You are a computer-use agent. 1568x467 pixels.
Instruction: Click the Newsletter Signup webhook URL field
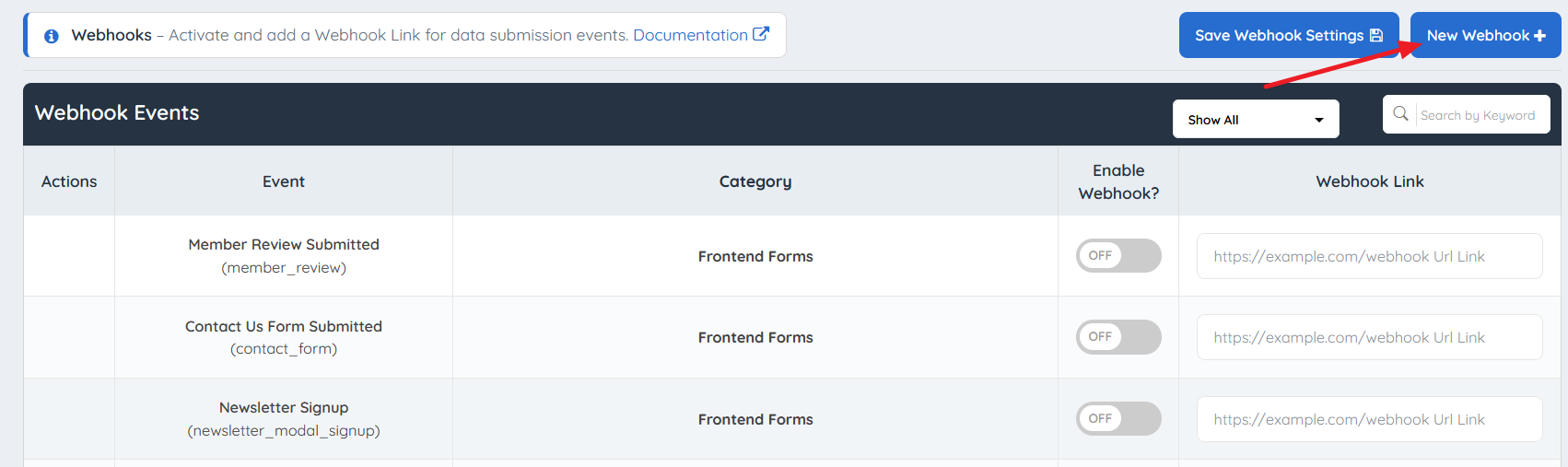point(1369,419)
